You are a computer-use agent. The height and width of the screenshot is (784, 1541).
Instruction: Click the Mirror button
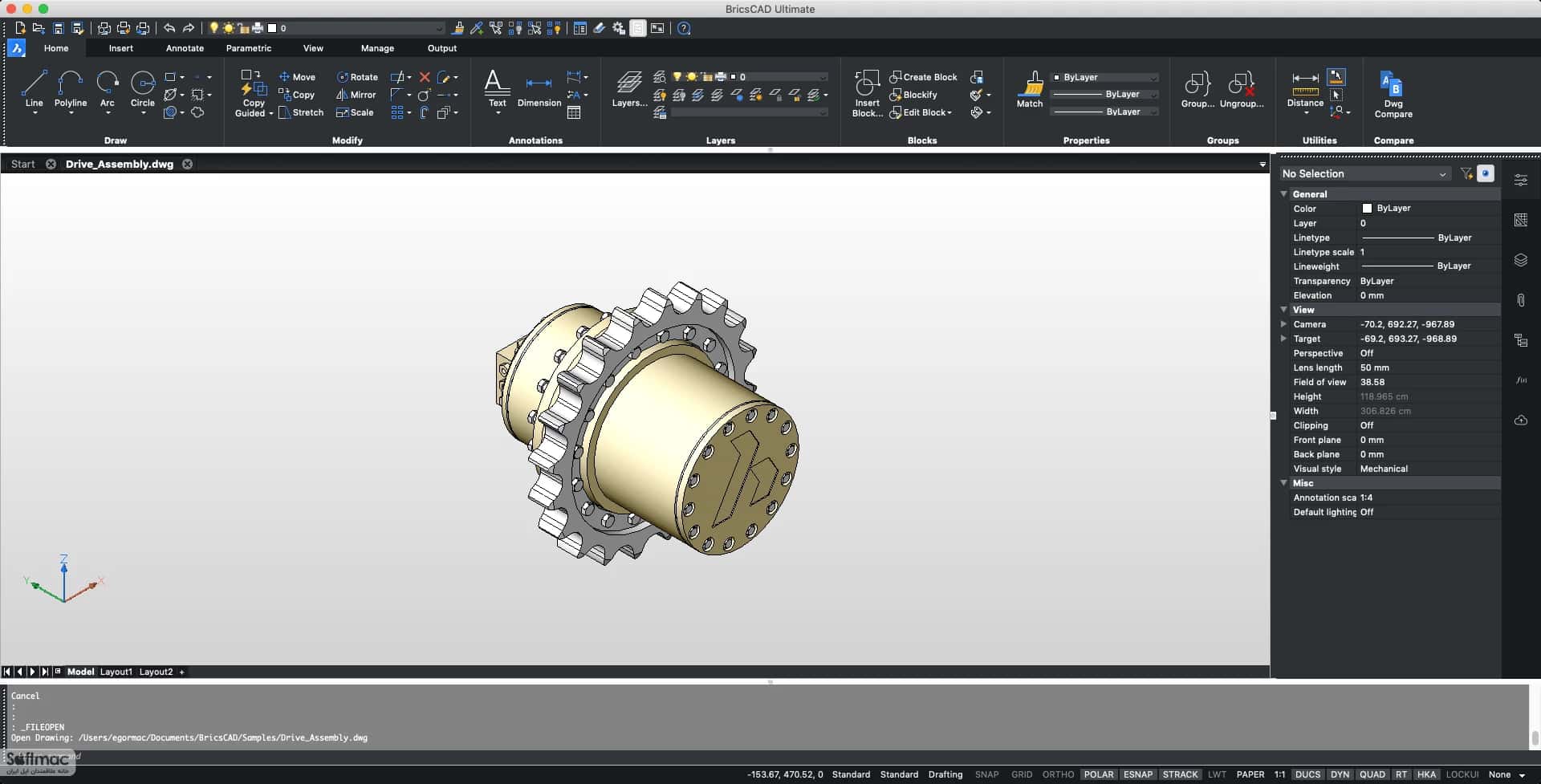point(356,95)
